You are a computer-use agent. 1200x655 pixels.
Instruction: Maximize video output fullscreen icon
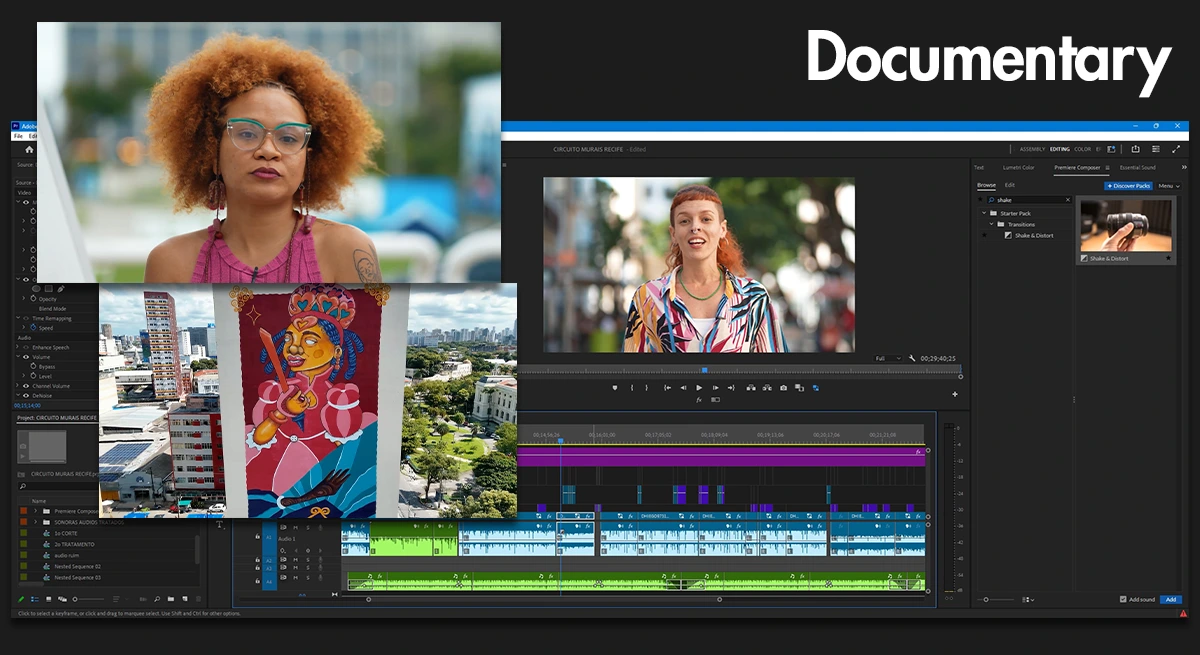1176,149
